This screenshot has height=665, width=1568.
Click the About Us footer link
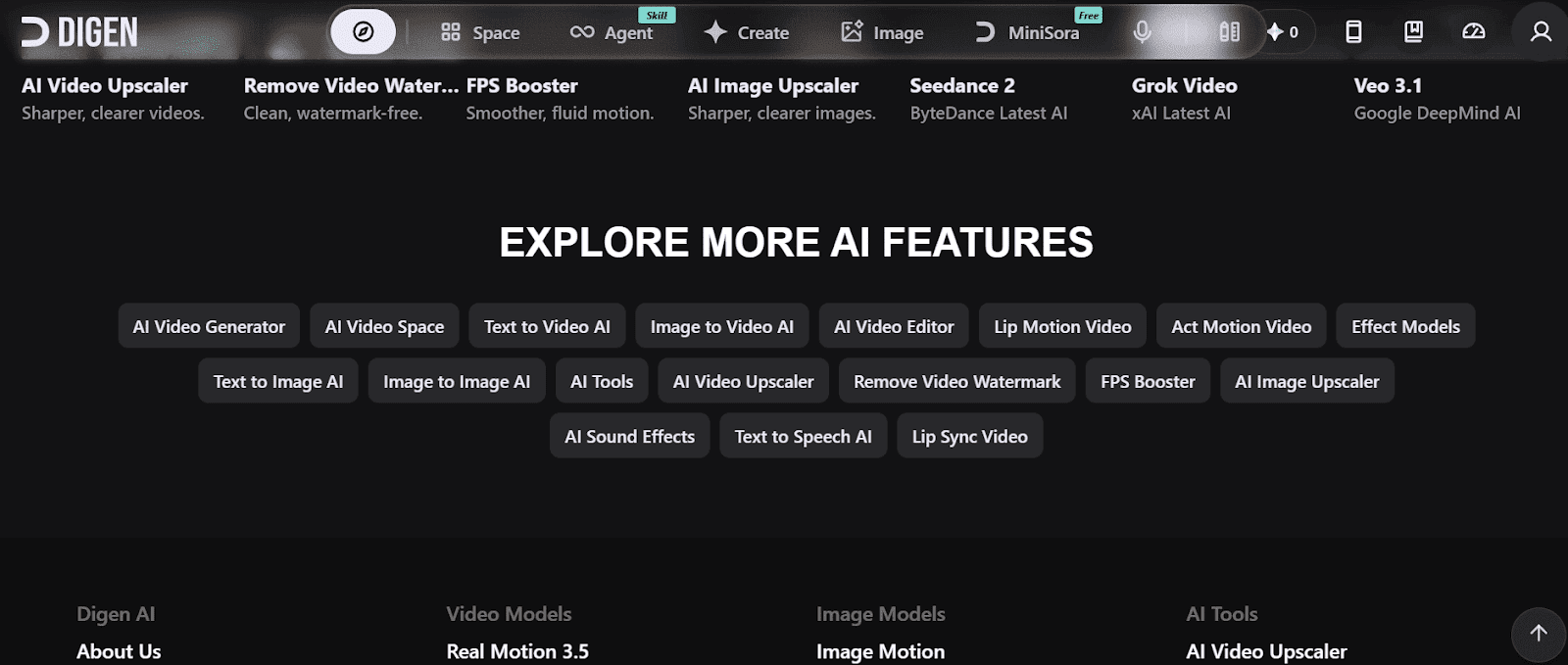(x=119, y=651)
